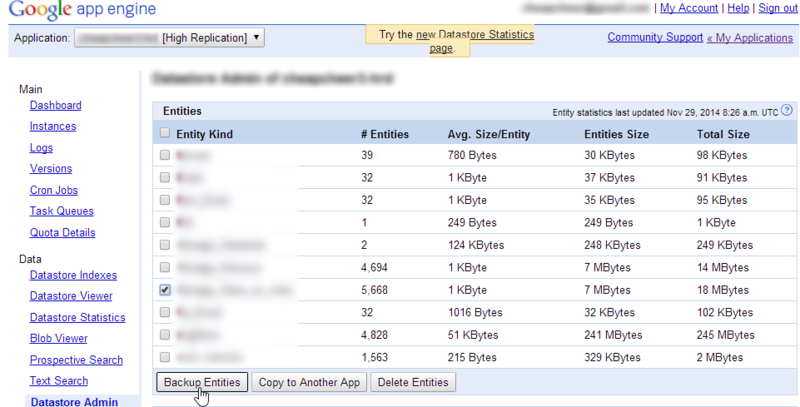The height and width of the screenshot is (407, 800).
Task: Check the row with 1016 Bytes average size
Action: (164, 312)
